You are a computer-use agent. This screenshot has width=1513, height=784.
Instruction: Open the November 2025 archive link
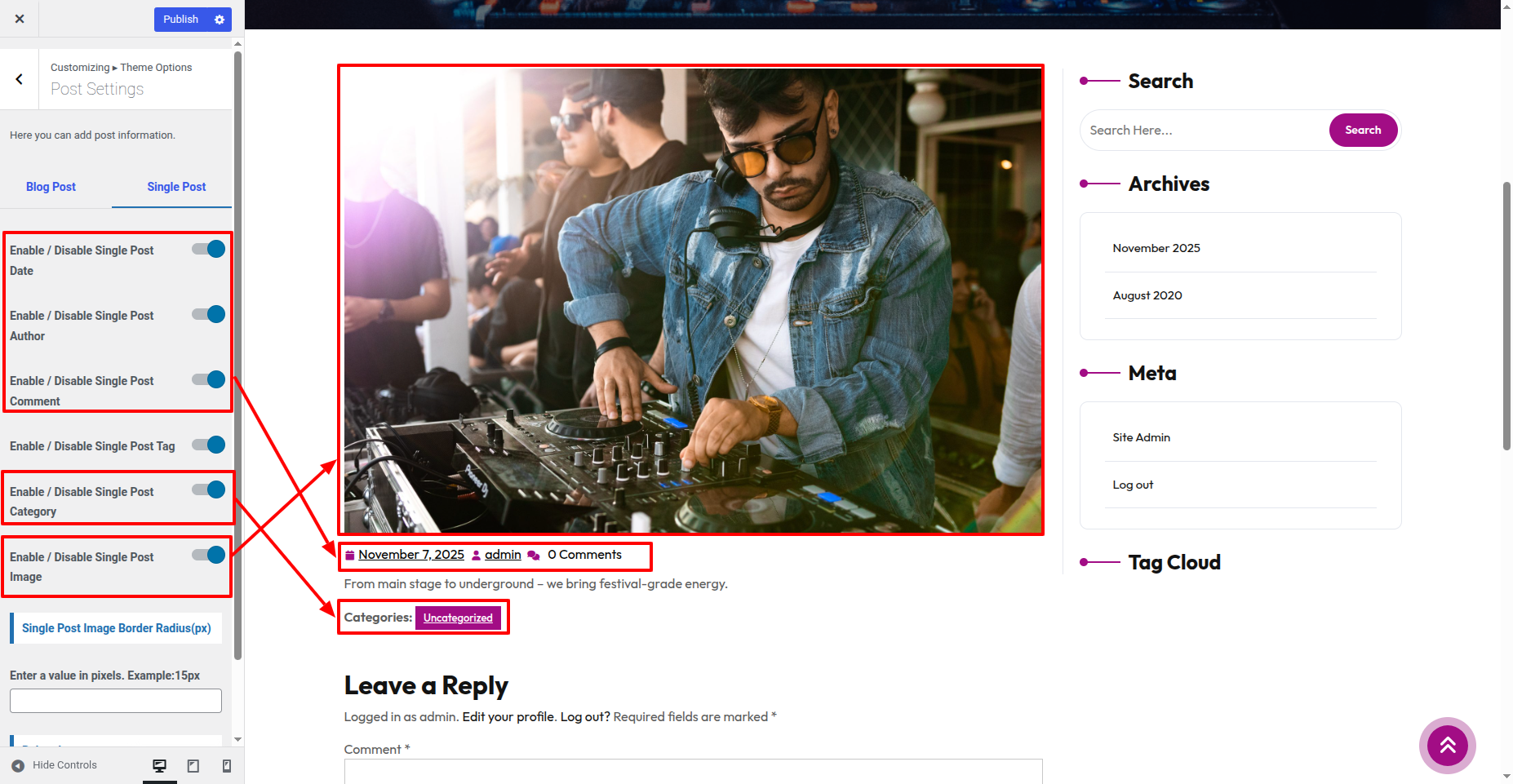(x=1156, y=248)
